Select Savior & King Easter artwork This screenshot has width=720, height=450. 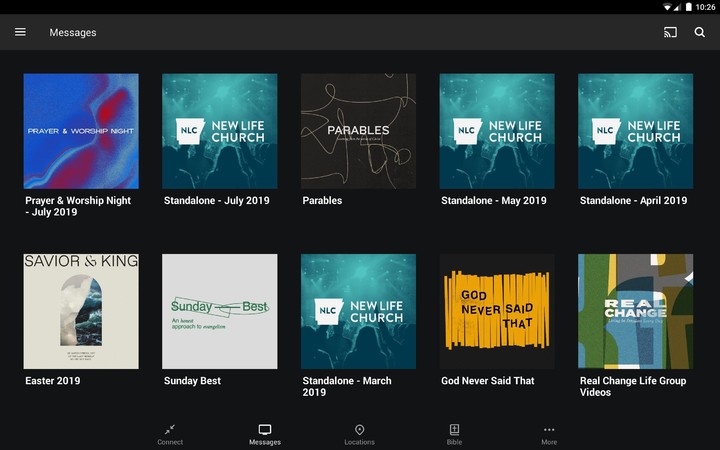coord(81,311)
